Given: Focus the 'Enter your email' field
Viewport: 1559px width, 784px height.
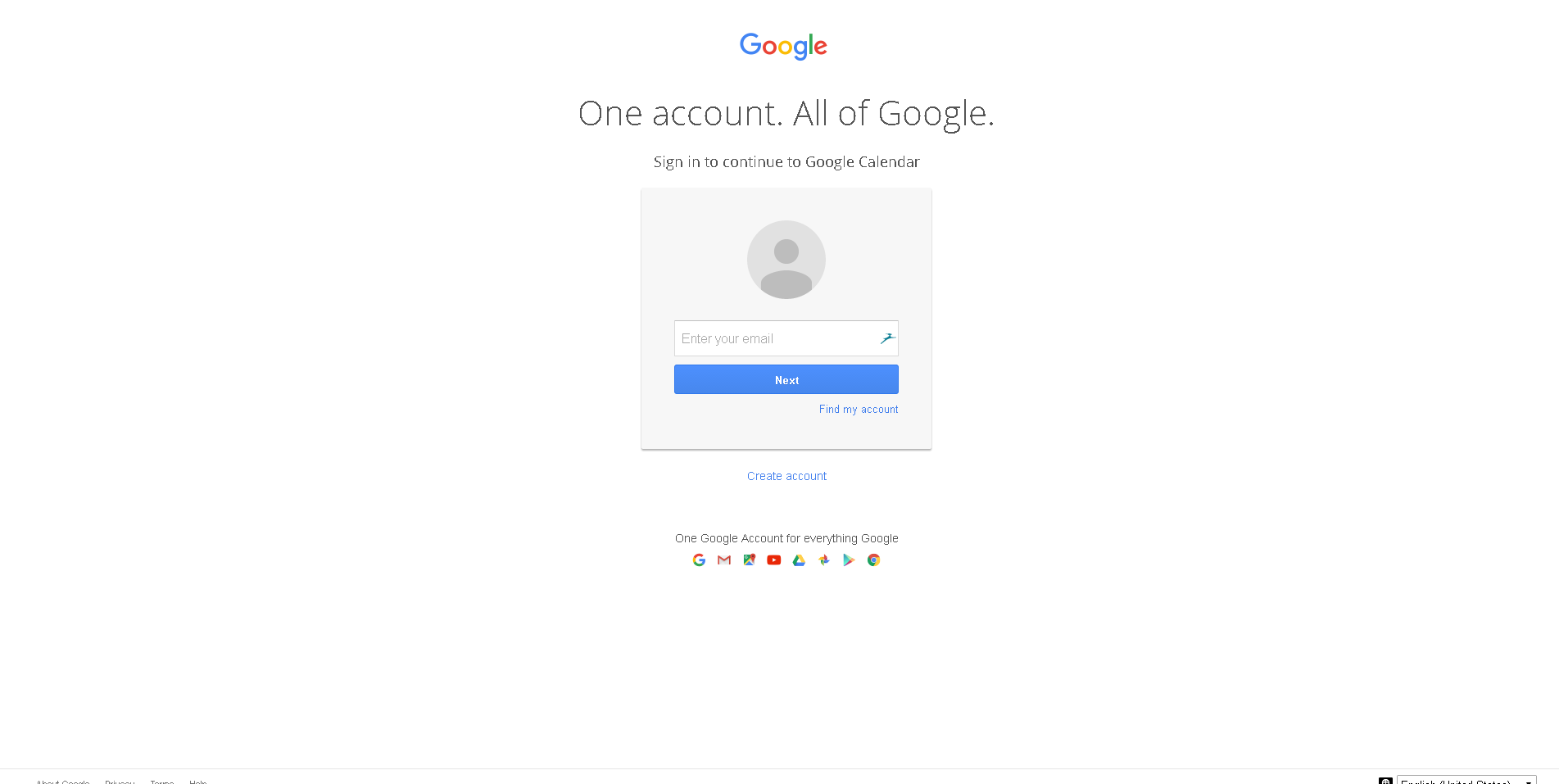Looking at the screenshot, I should 786,338.
